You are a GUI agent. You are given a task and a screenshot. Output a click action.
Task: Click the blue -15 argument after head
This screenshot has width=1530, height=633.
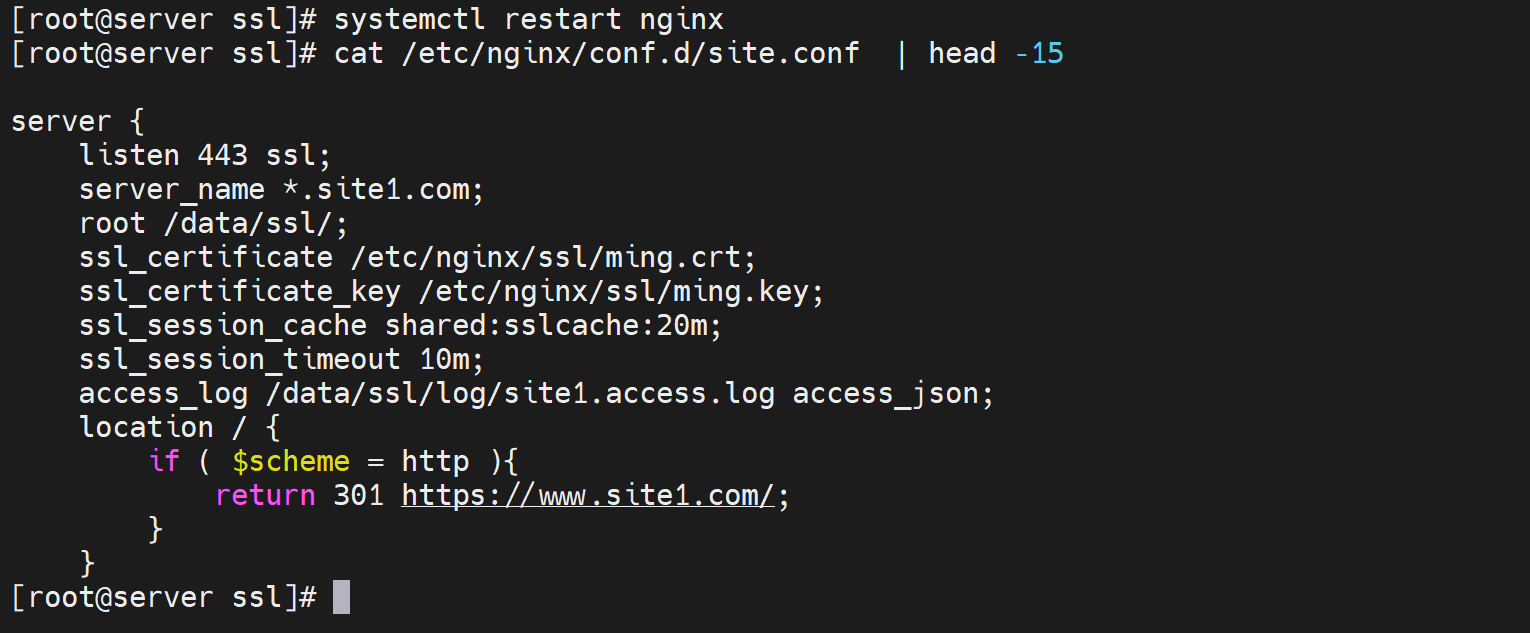point(1039,53)
